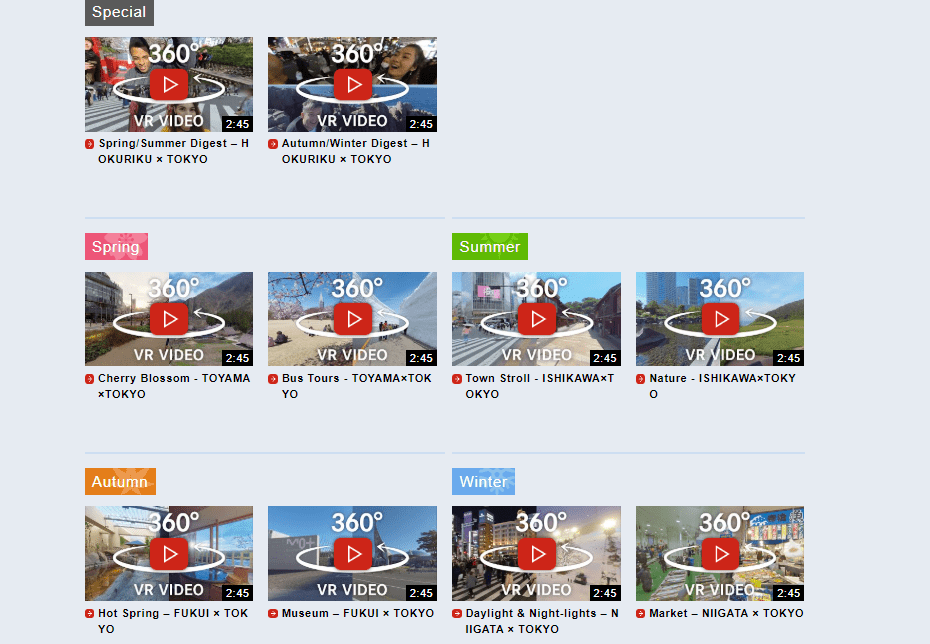The height and width of the screenshot is (644, 930).
Task: Click red arrow icon beside Daylight & Night-lights
Action: click(x=457, y=614)
